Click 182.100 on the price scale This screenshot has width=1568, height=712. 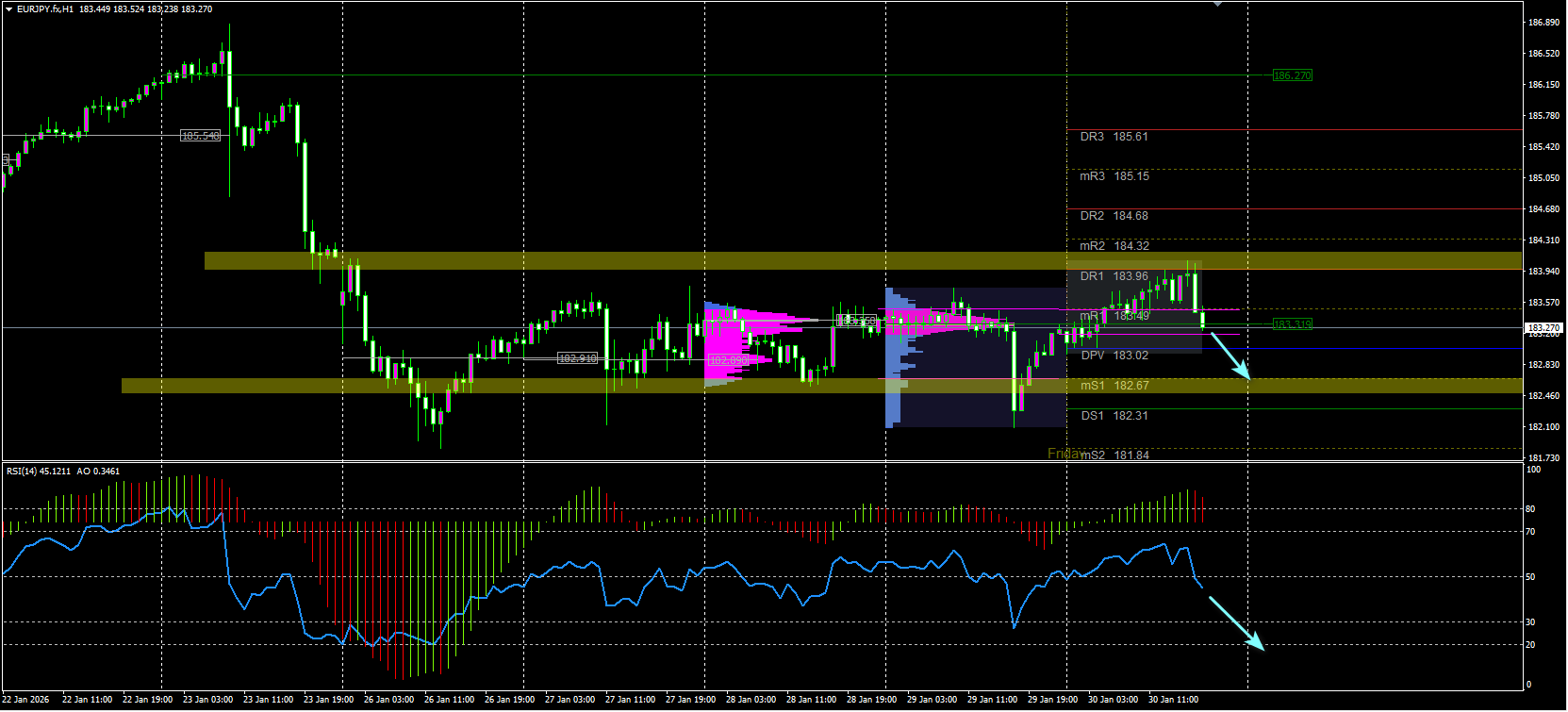coord(1543,427)
